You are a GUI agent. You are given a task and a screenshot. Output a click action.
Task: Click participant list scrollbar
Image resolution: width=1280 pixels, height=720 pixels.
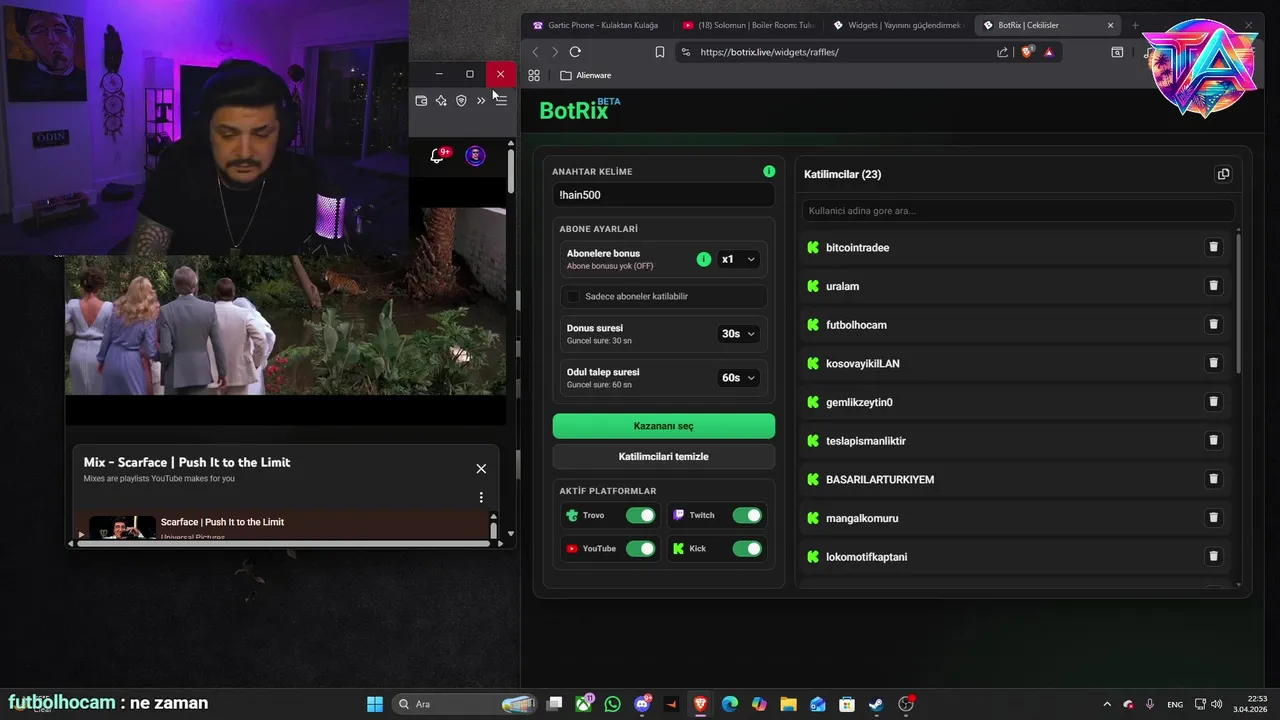[x=1239, y=305]
